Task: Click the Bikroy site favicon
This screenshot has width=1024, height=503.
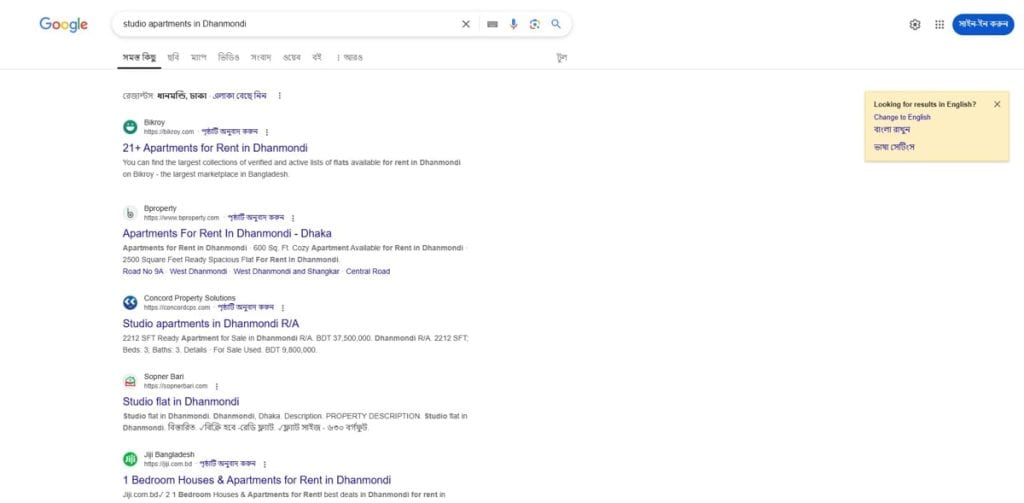Action: [130, 127]
